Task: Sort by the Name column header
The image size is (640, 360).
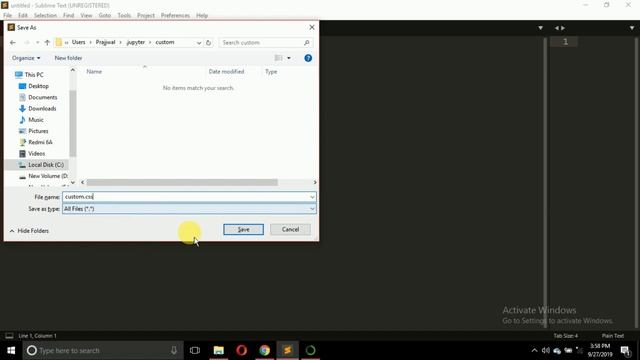Action: 94,71
